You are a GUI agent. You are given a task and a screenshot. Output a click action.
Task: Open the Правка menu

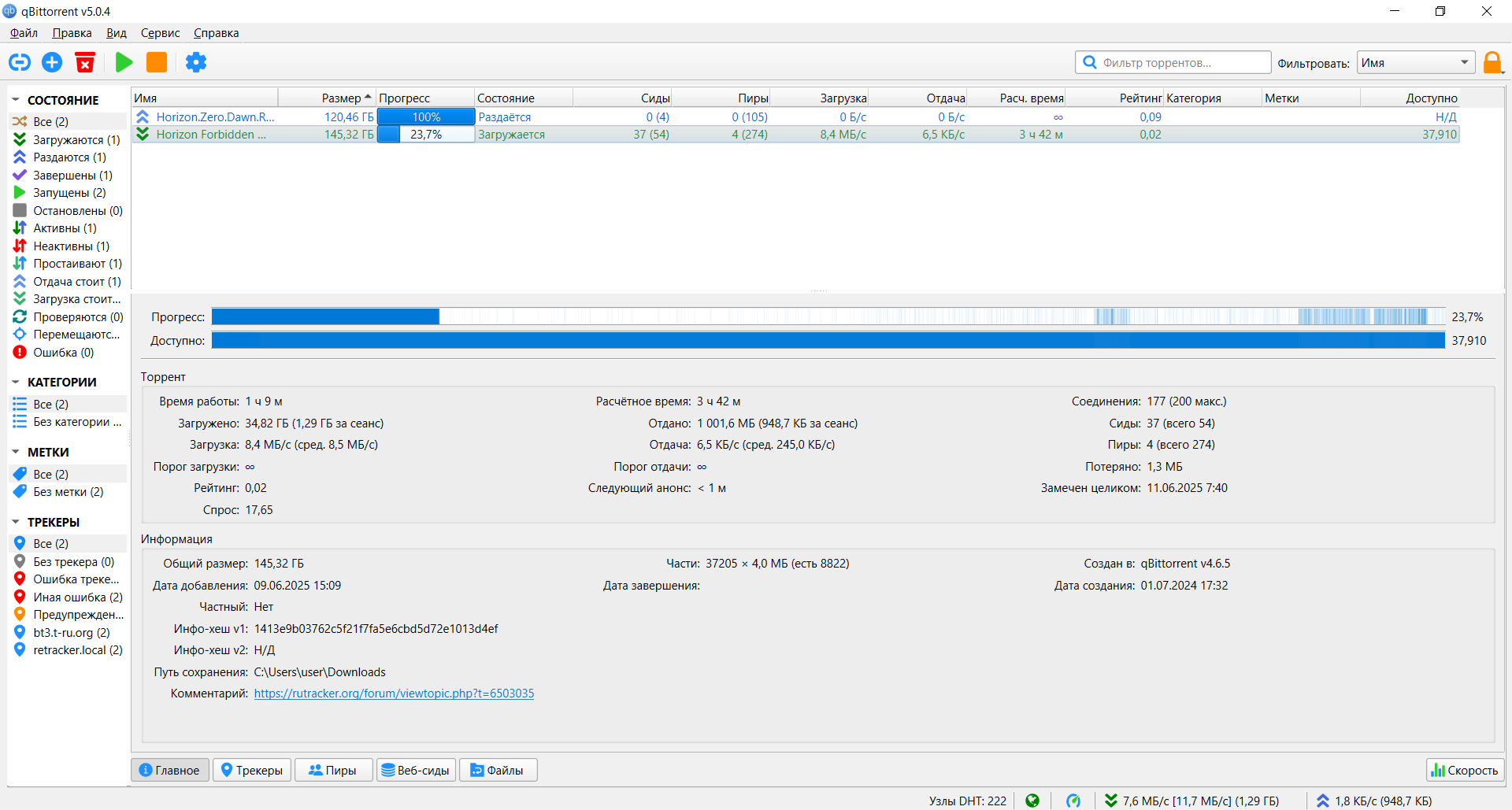[x=72, y=33]
